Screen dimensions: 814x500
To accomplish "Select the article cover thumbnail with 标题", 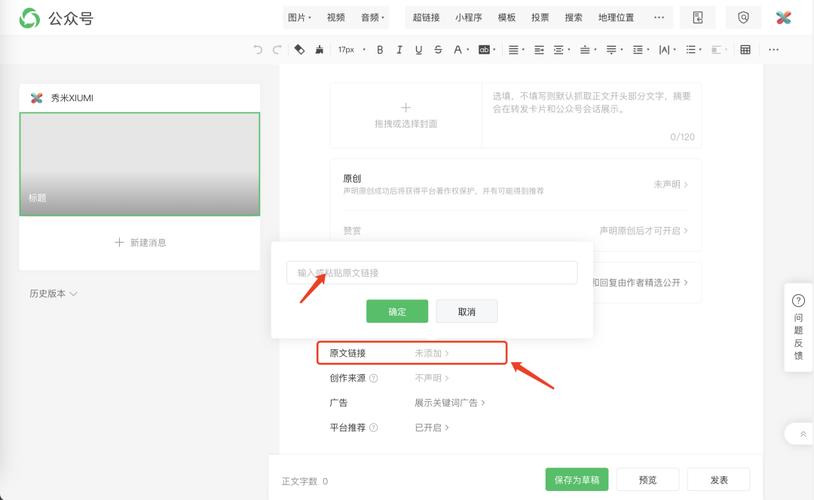I will pyautogui.click(x=140, y=164).
